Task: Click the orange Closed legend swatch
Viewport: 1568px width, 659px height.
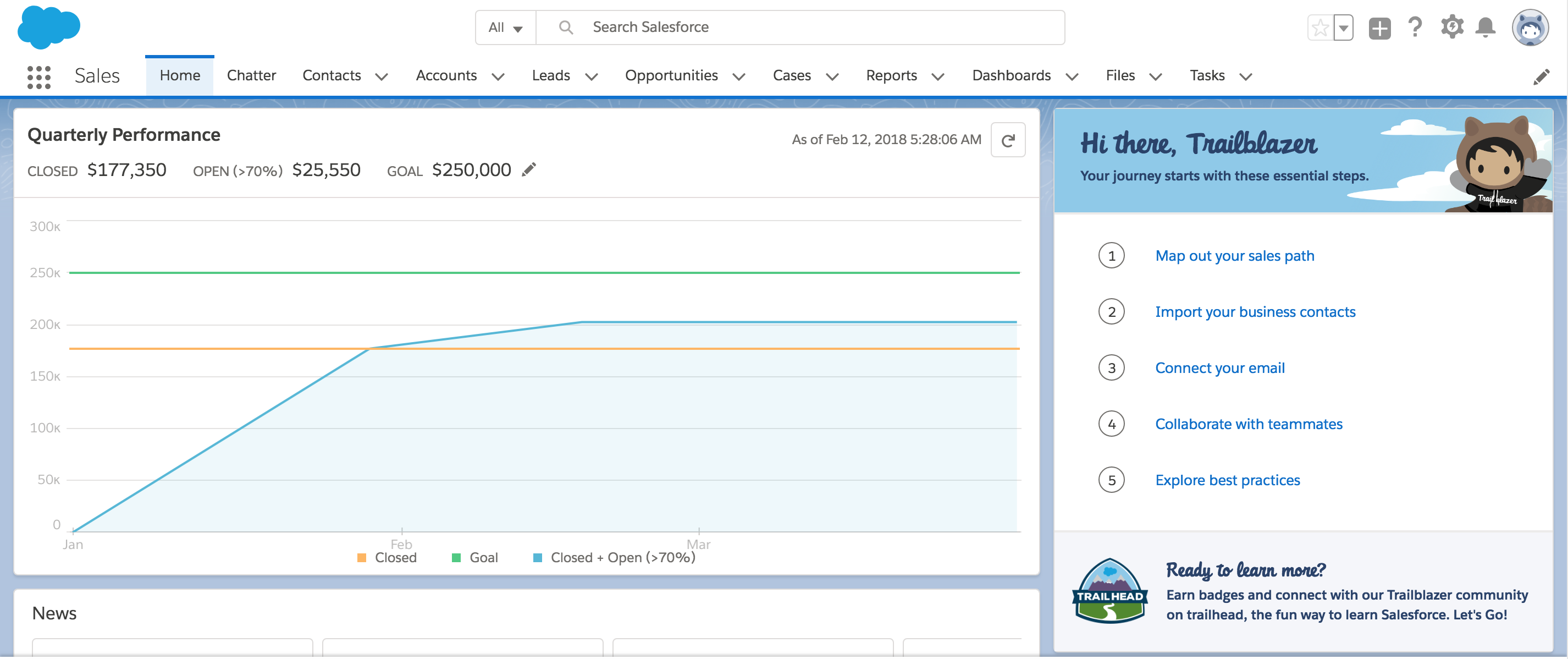Action: pyautogui.click(x=362, y=558)
